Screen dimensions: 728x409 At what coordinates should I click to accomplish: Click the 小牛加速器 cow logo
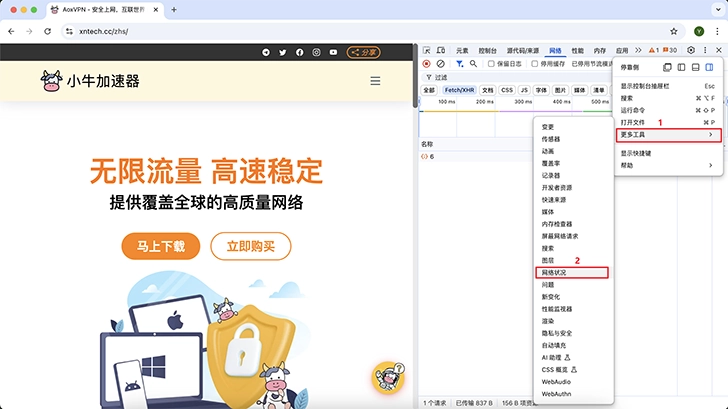click(90, 81)
